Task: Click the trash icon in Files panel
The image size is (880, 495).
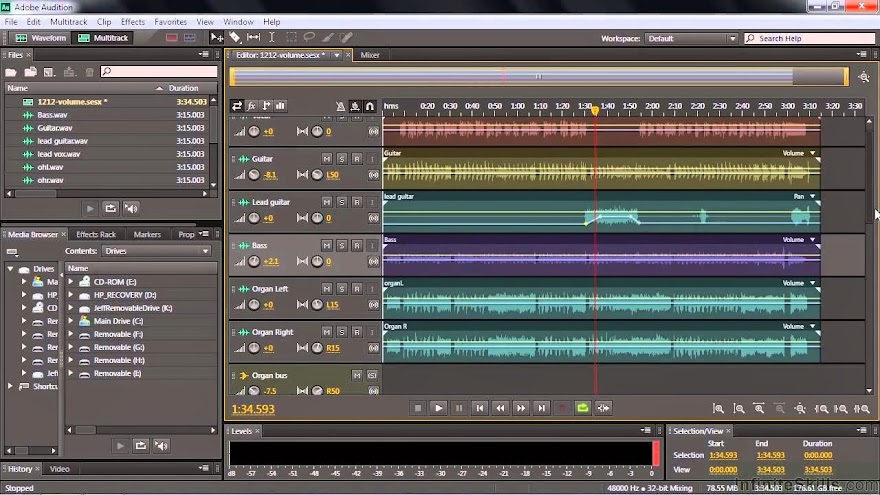Action: [x=89, y=72]
